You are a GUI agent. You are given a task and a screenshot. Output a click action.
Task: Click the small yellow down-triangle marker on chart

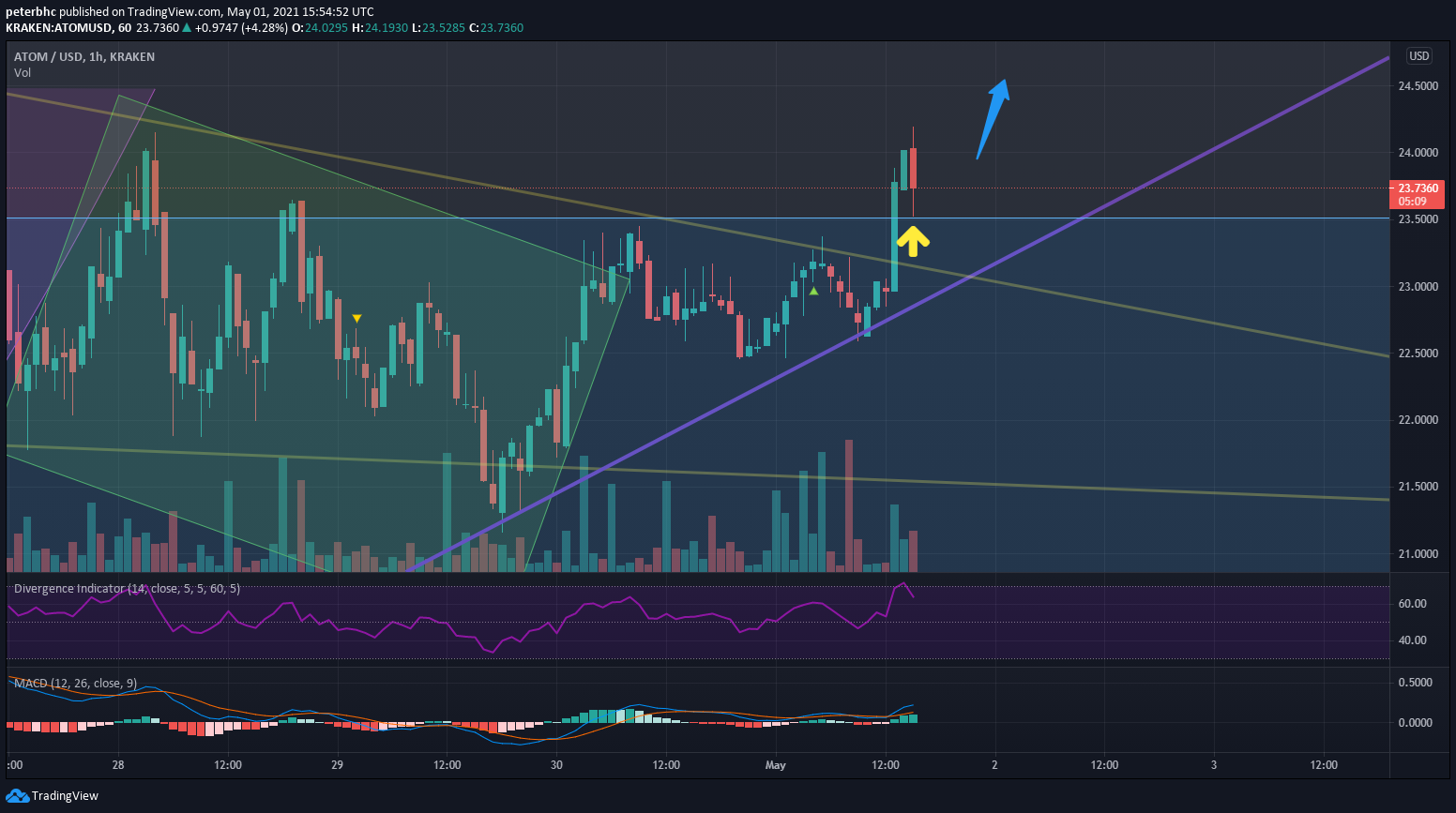click(x=356, y=319)
